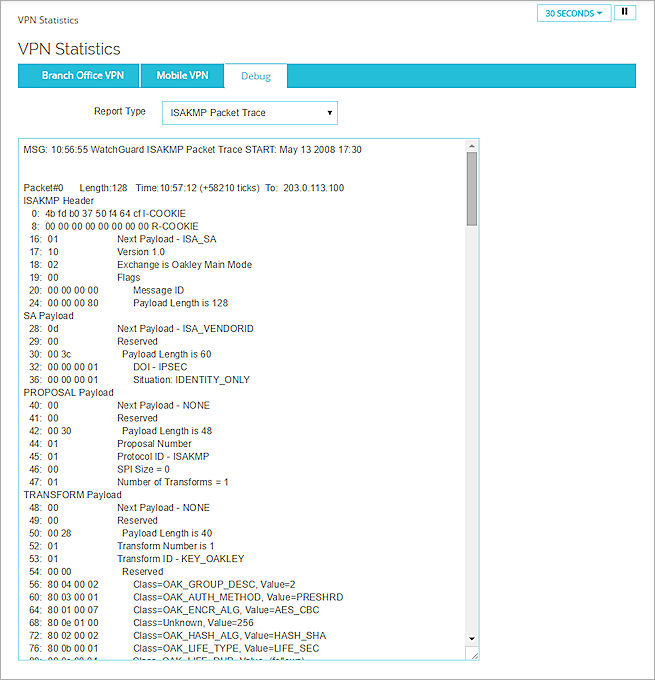This screenshot has width=655, height=680.
Task: Click 'Situation: IDENTITY_ONLY' line
Action: (139, 380)
